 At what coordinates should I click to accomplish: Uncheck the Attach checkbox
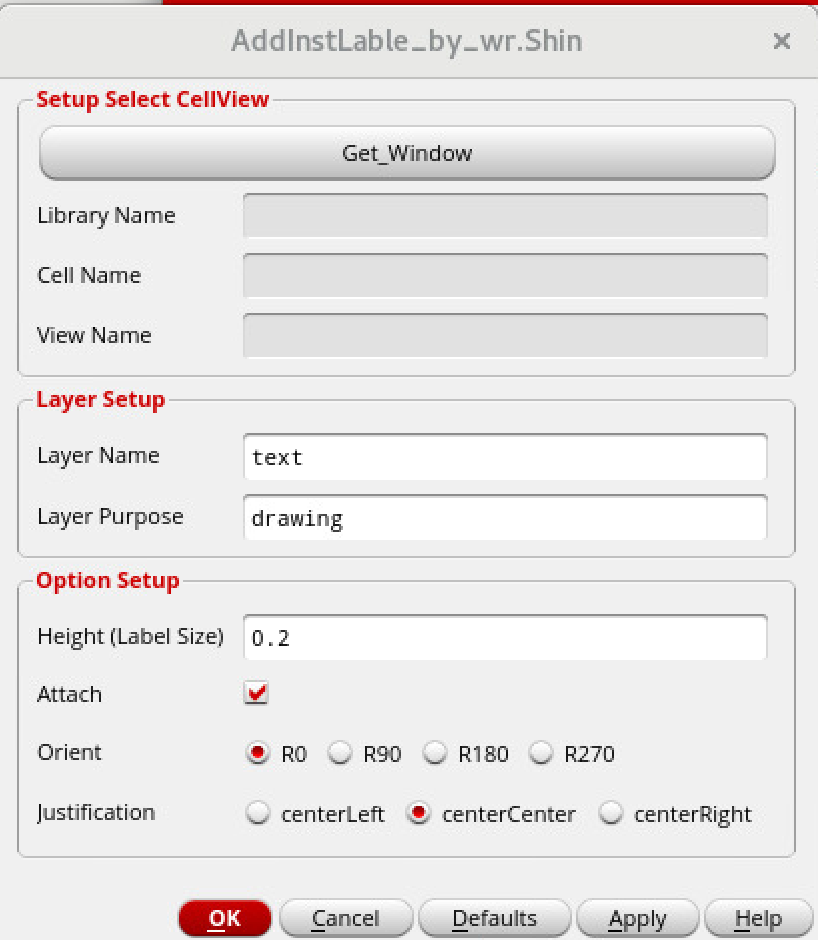tap(257, 693)
